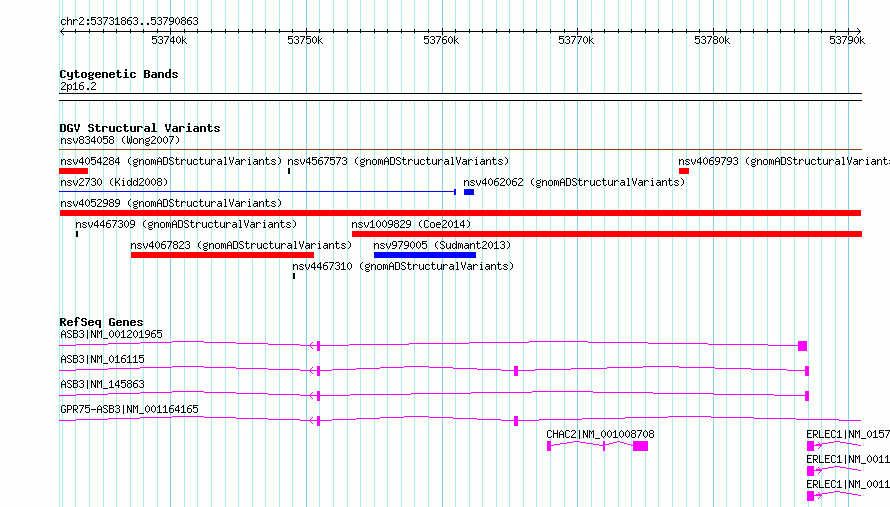Click the black tick under nsv4467310
The height and width of the screenshot is (507, 890).
point(294,276)
